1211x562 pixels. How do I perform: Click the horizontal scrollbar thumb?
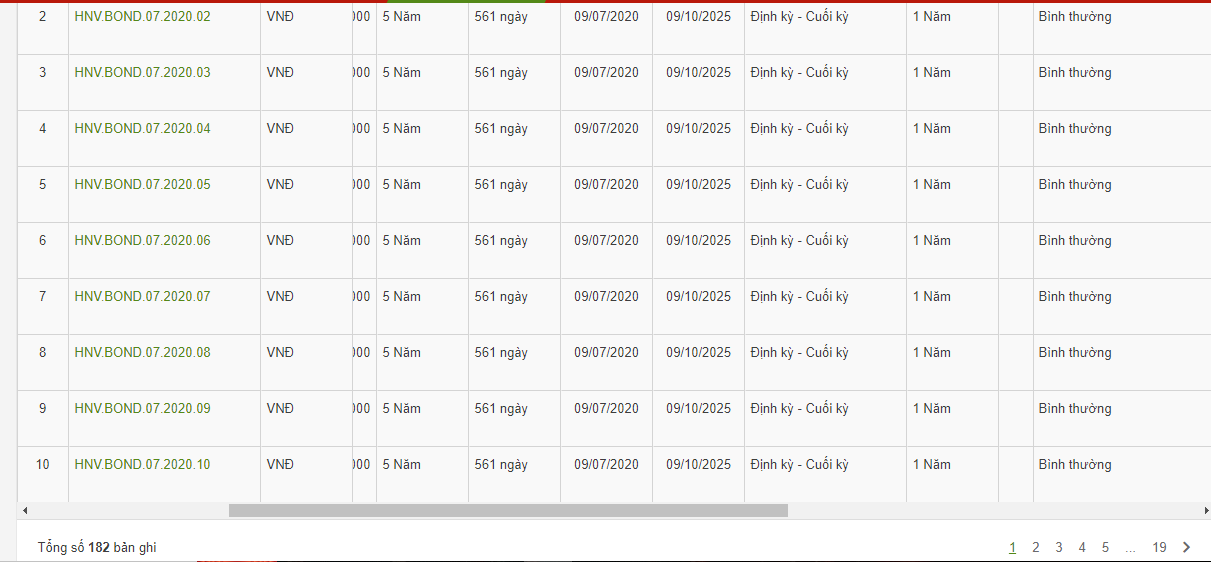(508, 511)
